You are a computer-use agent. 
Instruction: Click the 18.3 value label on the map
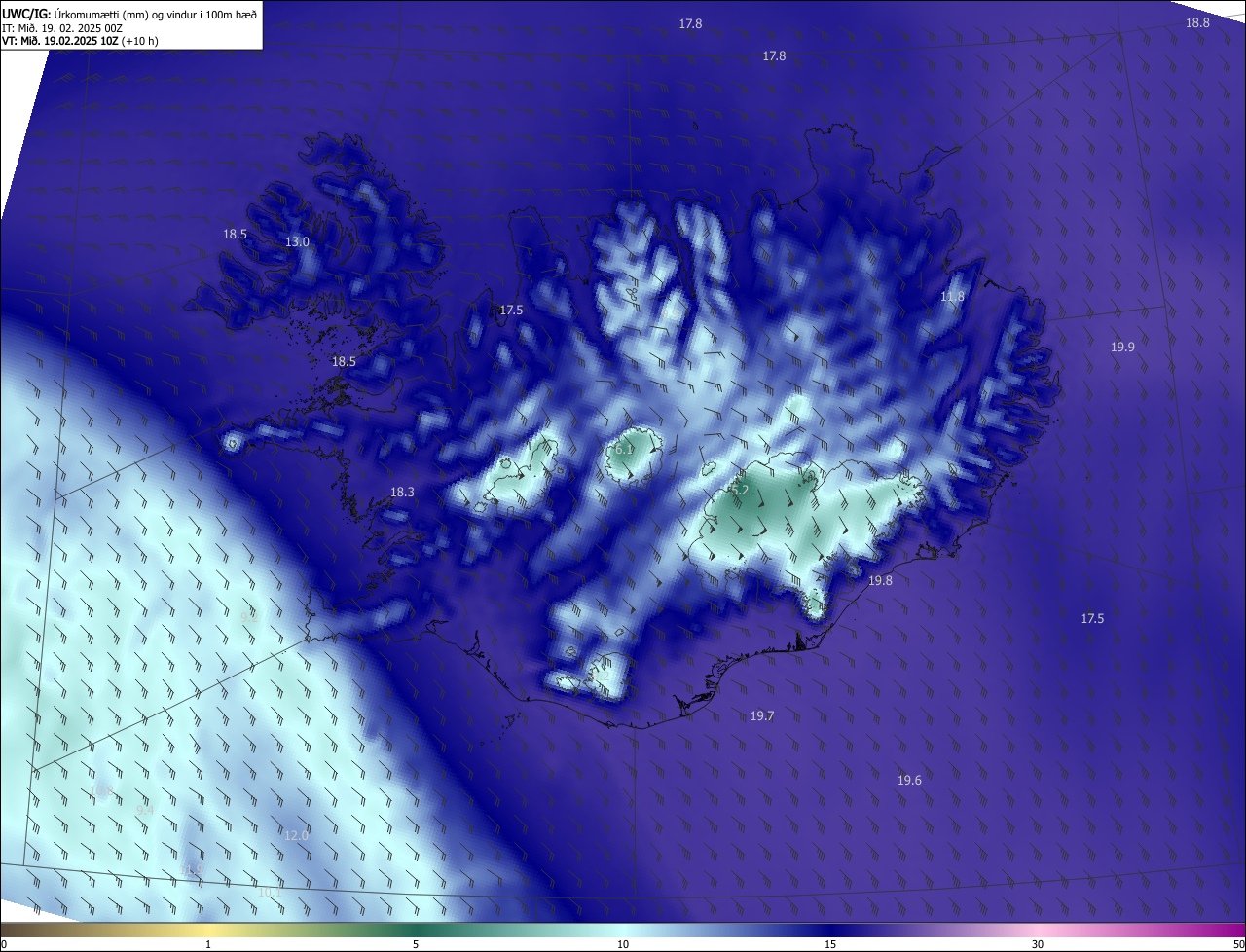click(x=402, y=493)
